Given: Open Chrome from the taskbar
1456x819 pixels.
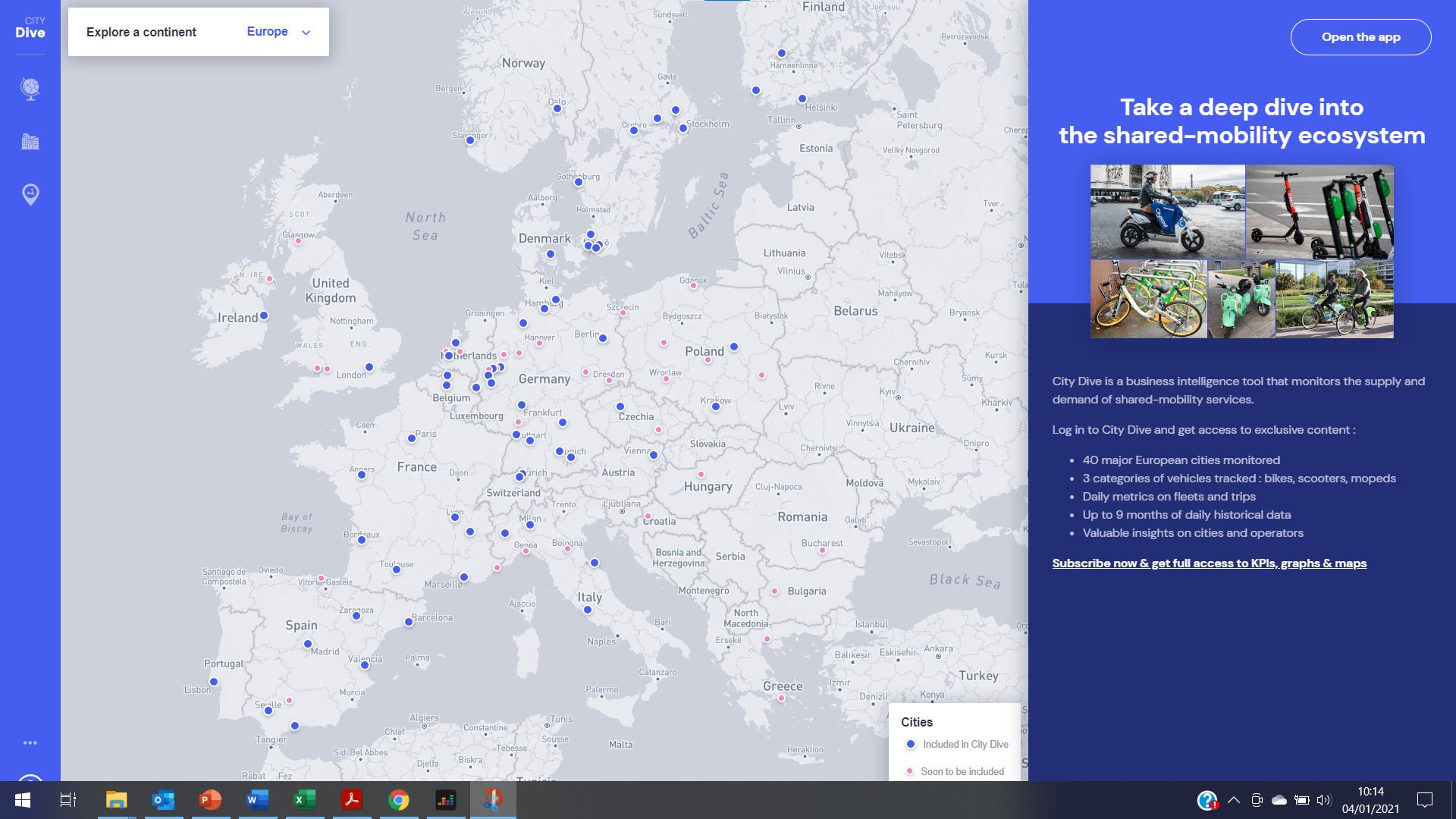Looking at the screenshot, I should coord(398,800).
